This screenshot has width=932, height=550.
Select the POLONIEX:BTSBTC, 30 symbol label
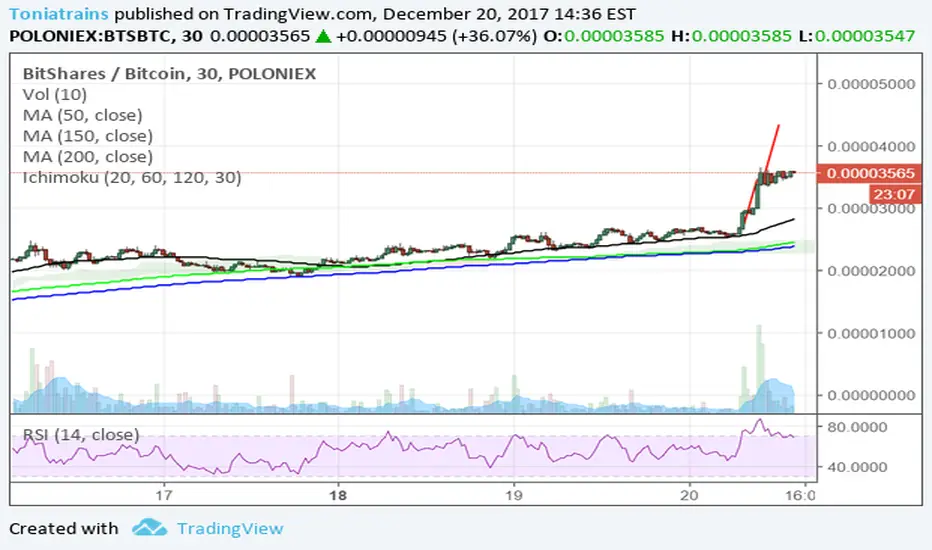tap(106, 36)
